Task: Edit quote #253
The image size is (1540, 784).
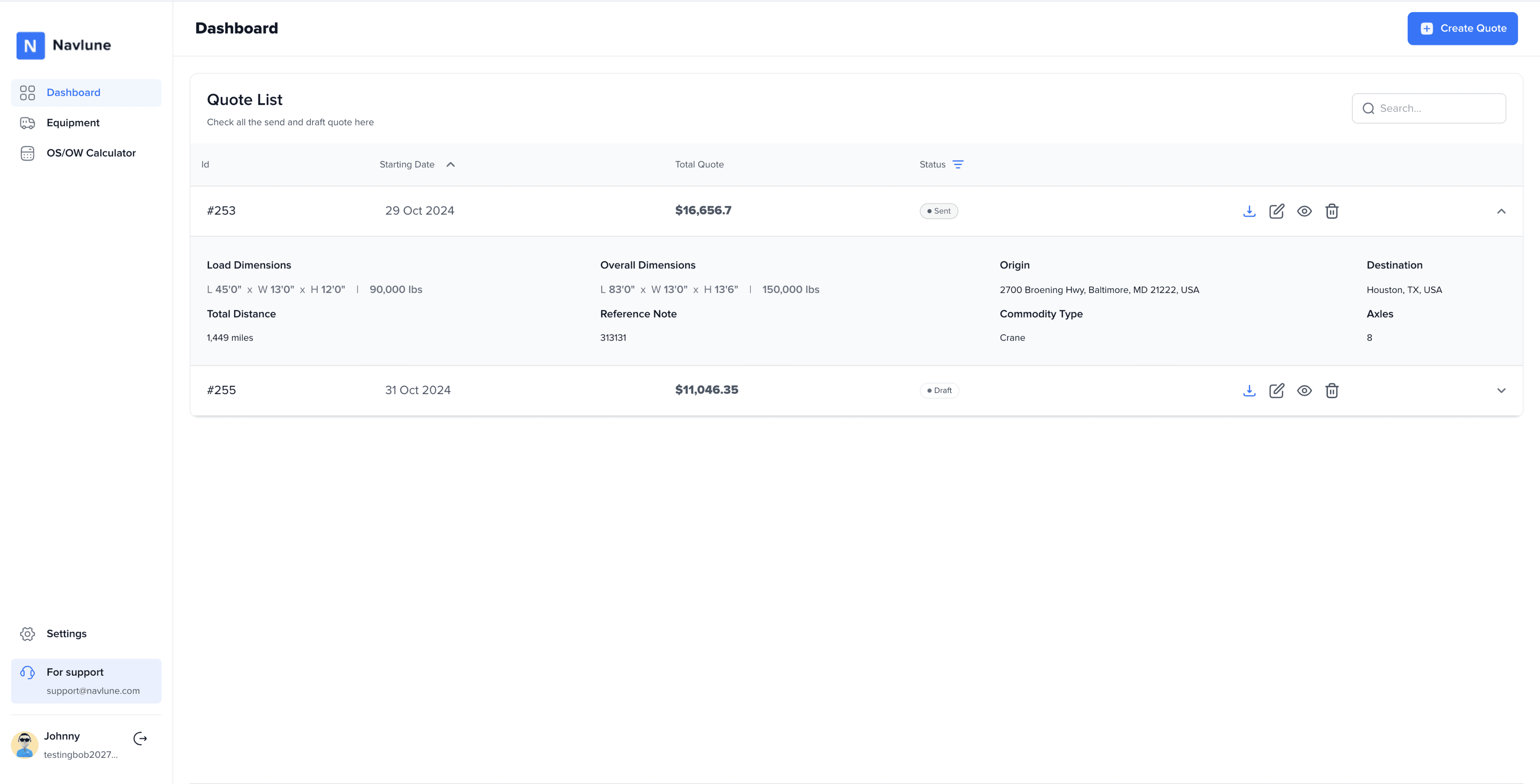Action: point(1277,211)
